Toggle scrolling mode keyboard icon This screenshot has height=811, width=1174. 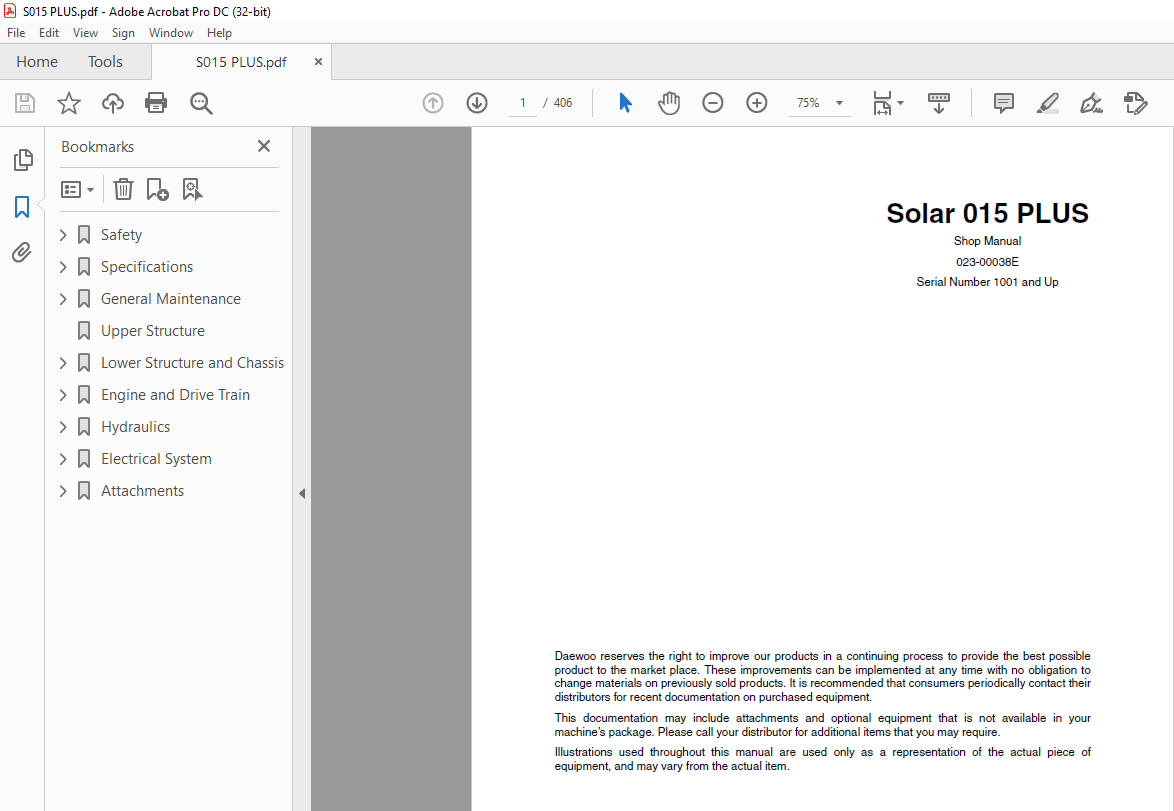[x=938, y=103]
